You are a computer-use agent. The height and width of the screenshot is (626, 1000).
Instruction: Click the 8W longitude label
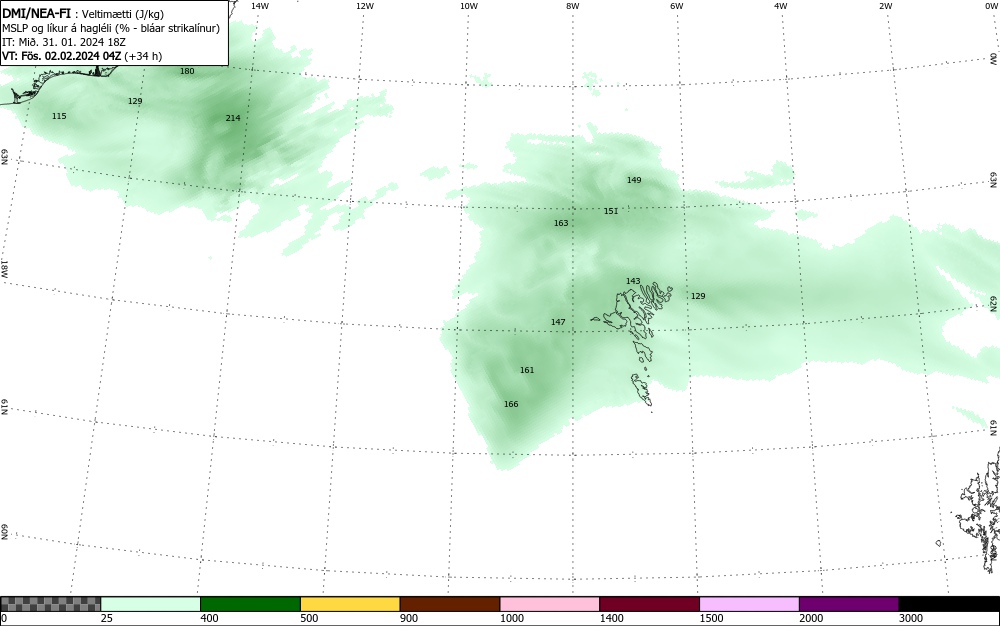click(573, 6)
